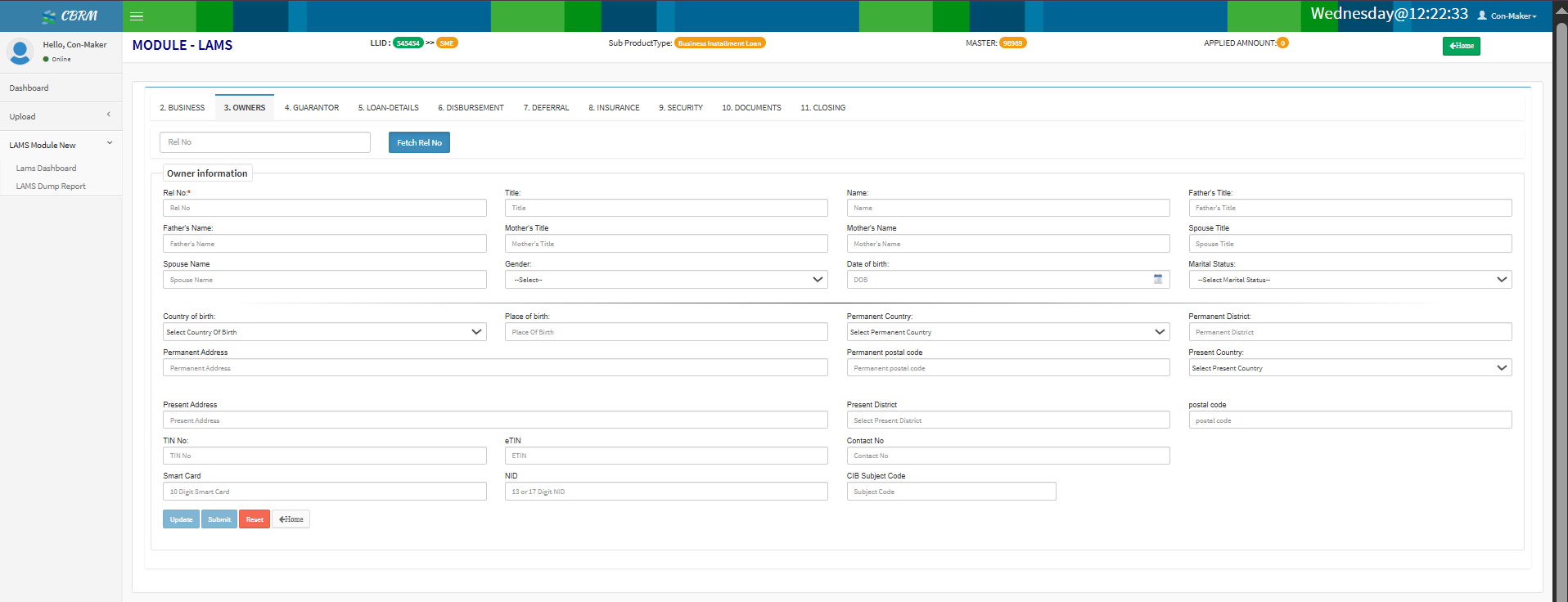Click the CBRM logo
Screen dimensions: 1568x602
pos(70,16)
